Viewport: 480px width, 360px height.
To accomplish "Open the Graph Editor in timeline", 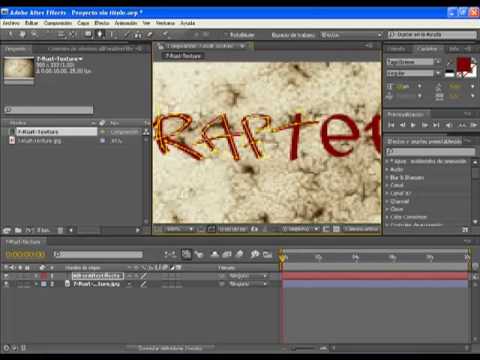I will coord(267,255).
